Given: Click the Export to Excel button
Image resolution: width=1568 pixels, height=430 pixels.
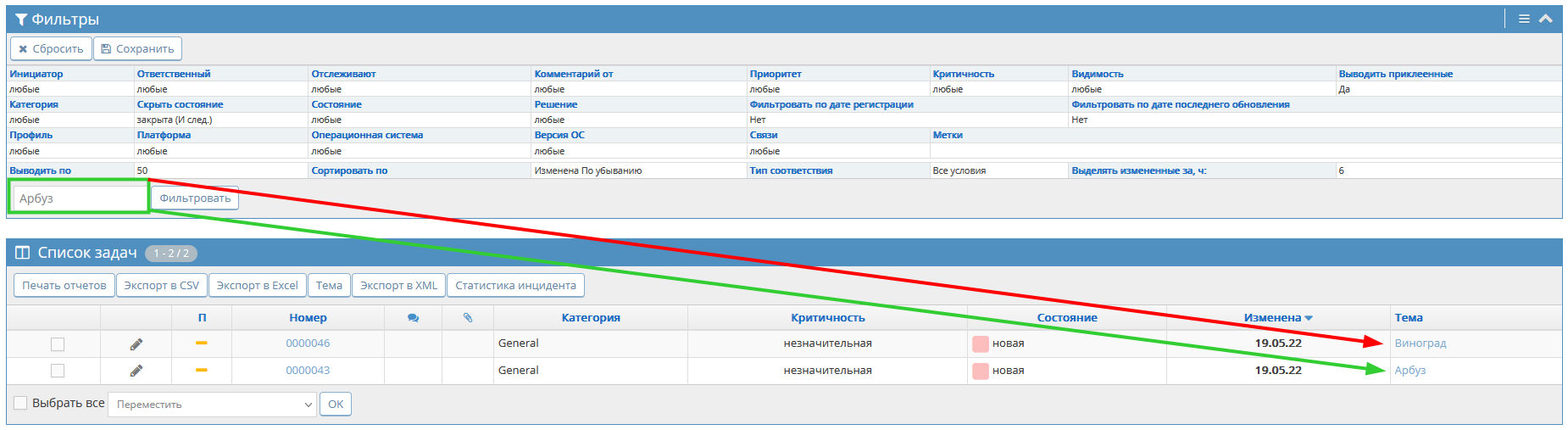Looking at the screenshot, I should click(x=257, y=286).
